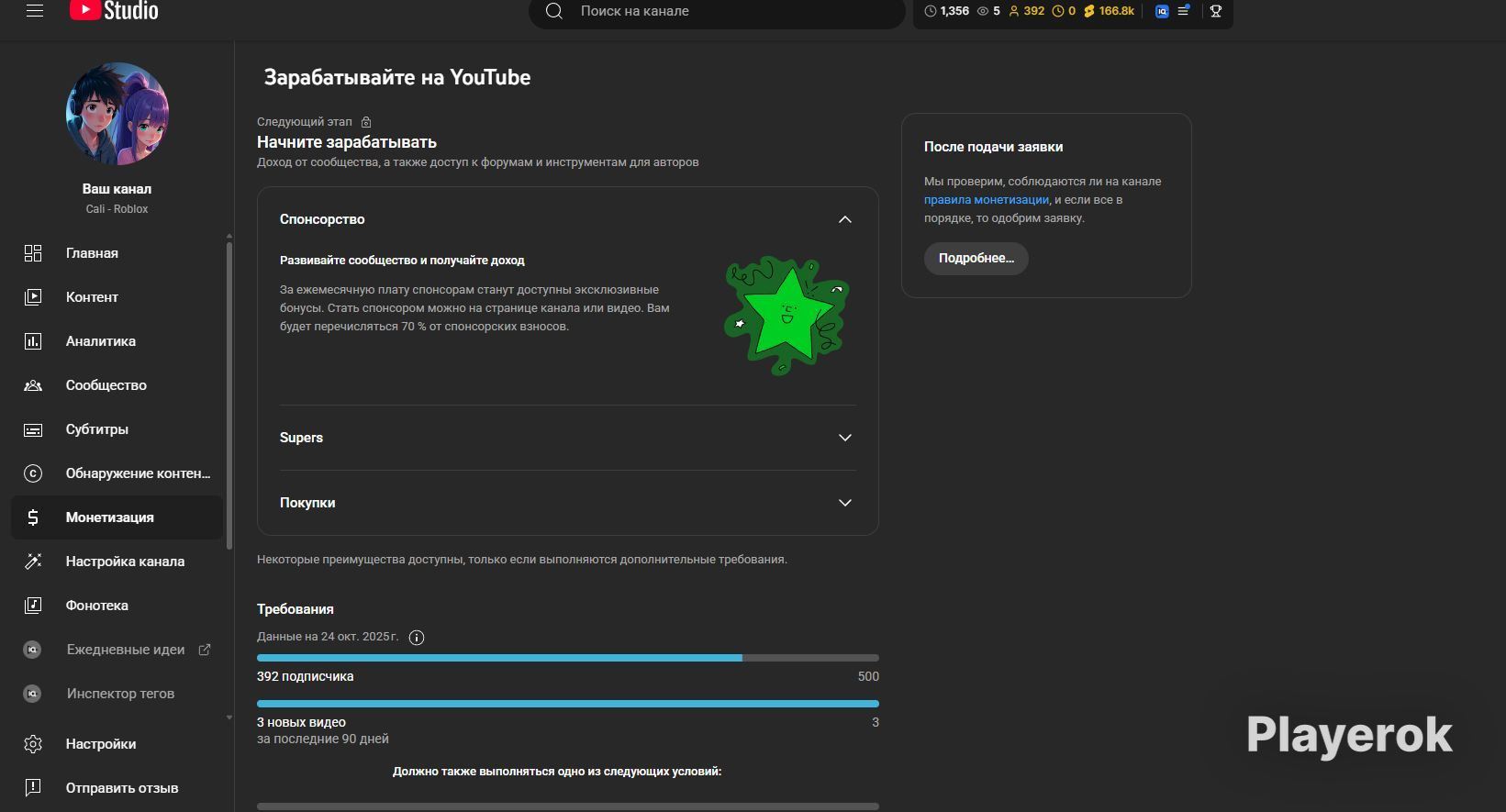Click the gear icon for Настройки
The height and width of the screenshot is (812, 1506).
pyautogui.click(x=33, y=744)
